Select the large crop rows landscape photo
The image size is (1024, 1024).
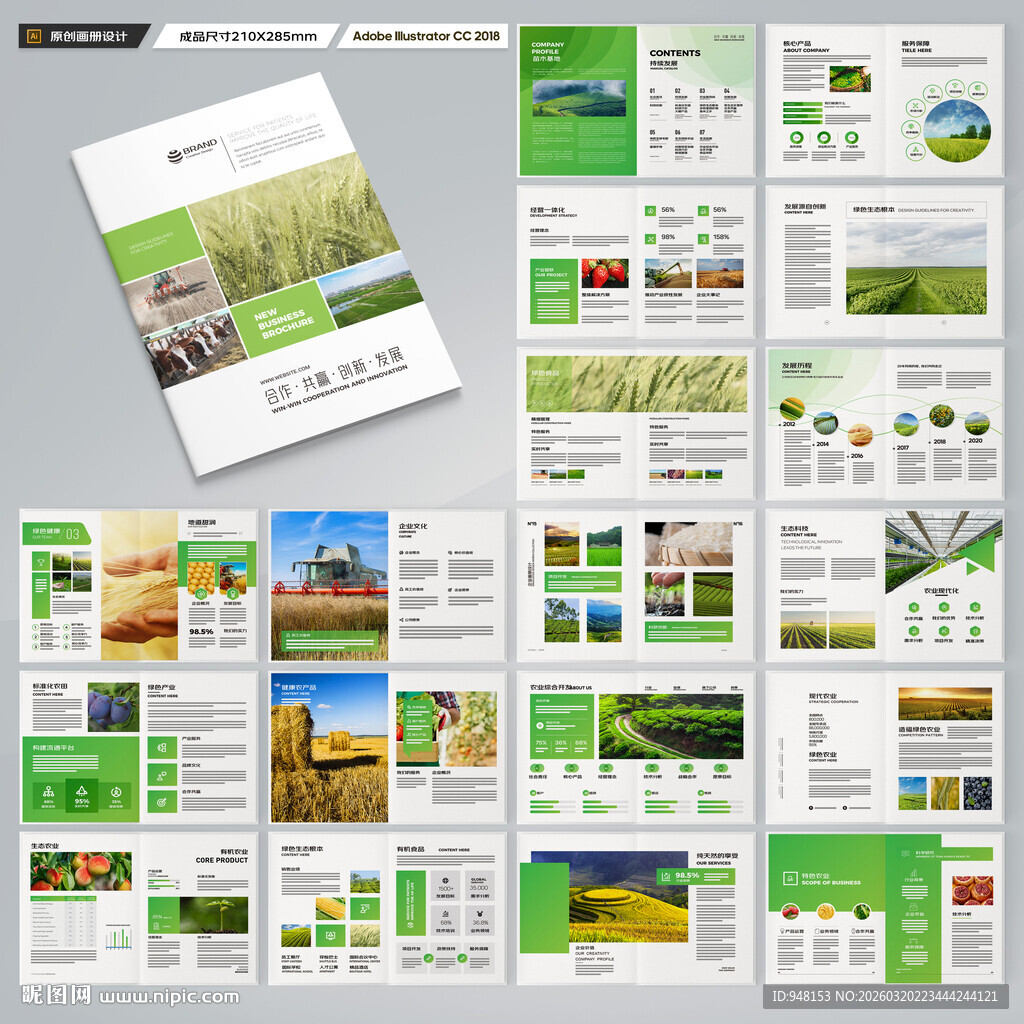click(x=916, y=268)
